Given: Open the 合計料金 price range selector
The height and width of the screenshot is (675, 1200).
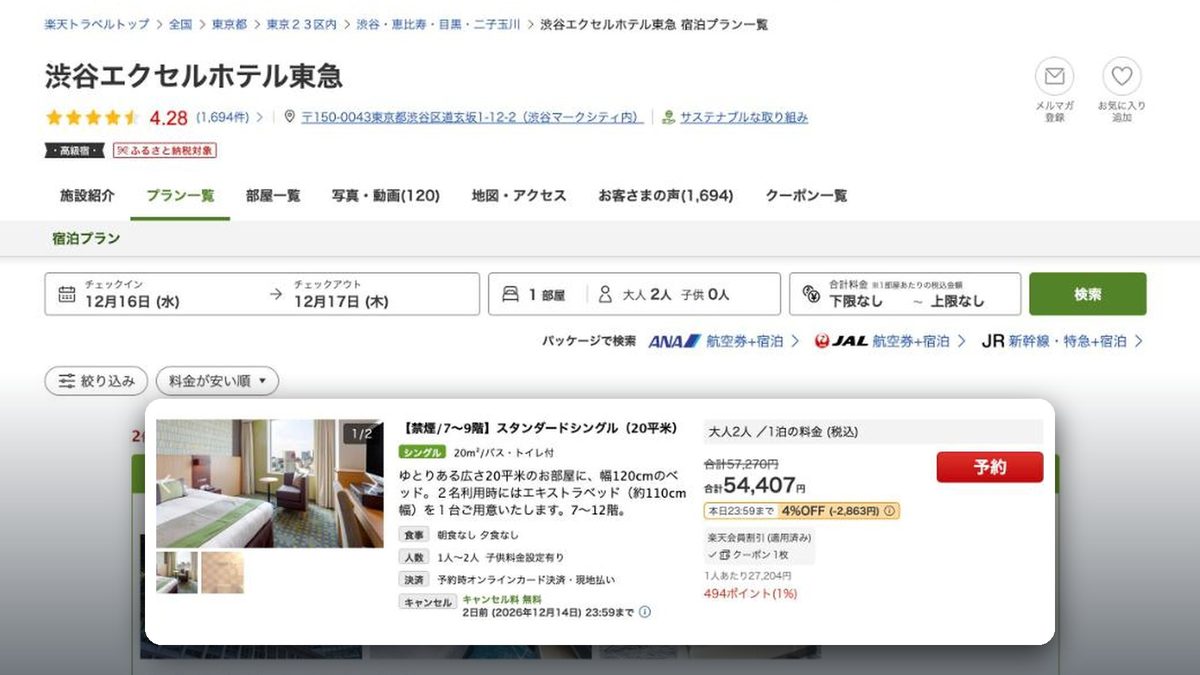Looking at the screenshot, I should (905, 294).
